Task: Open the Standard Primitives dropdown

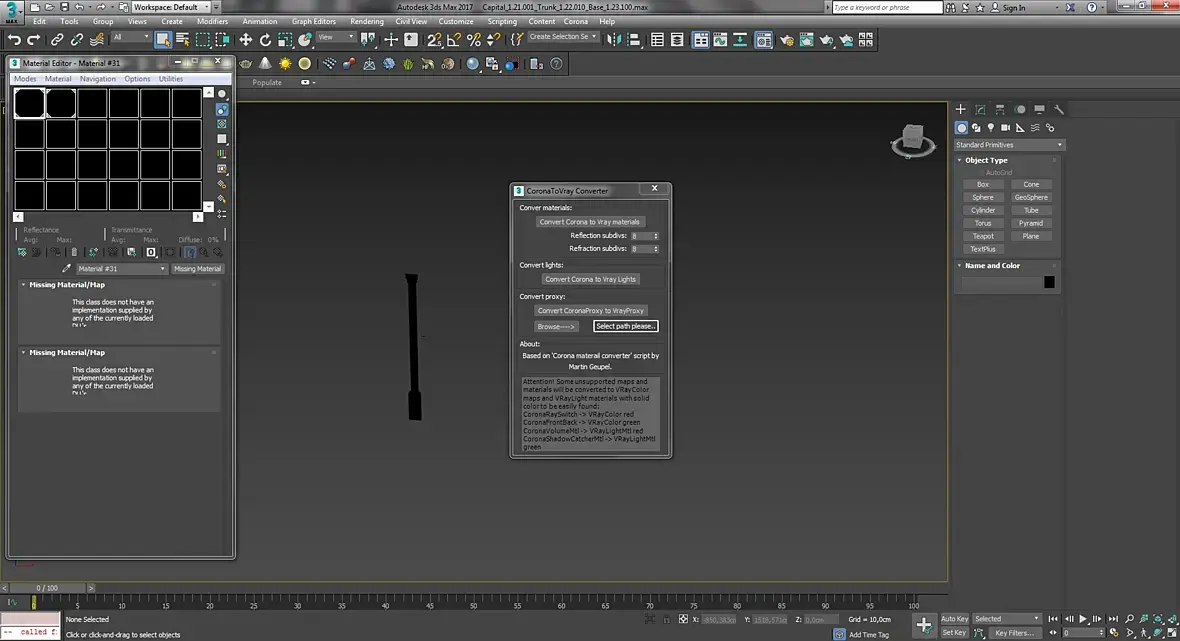Action: 1008,144
